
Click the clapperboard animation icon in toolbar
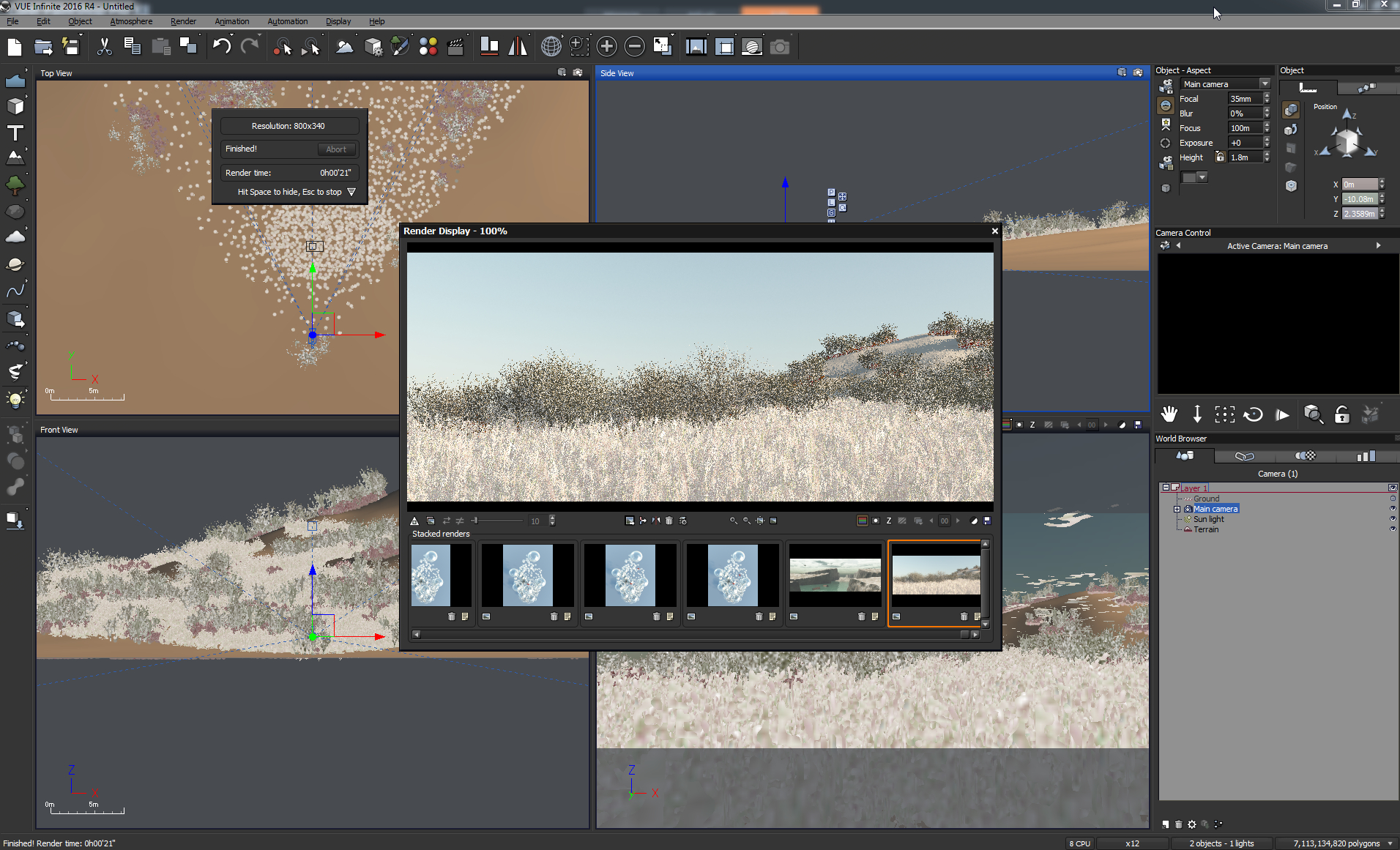tap(455, 47)
